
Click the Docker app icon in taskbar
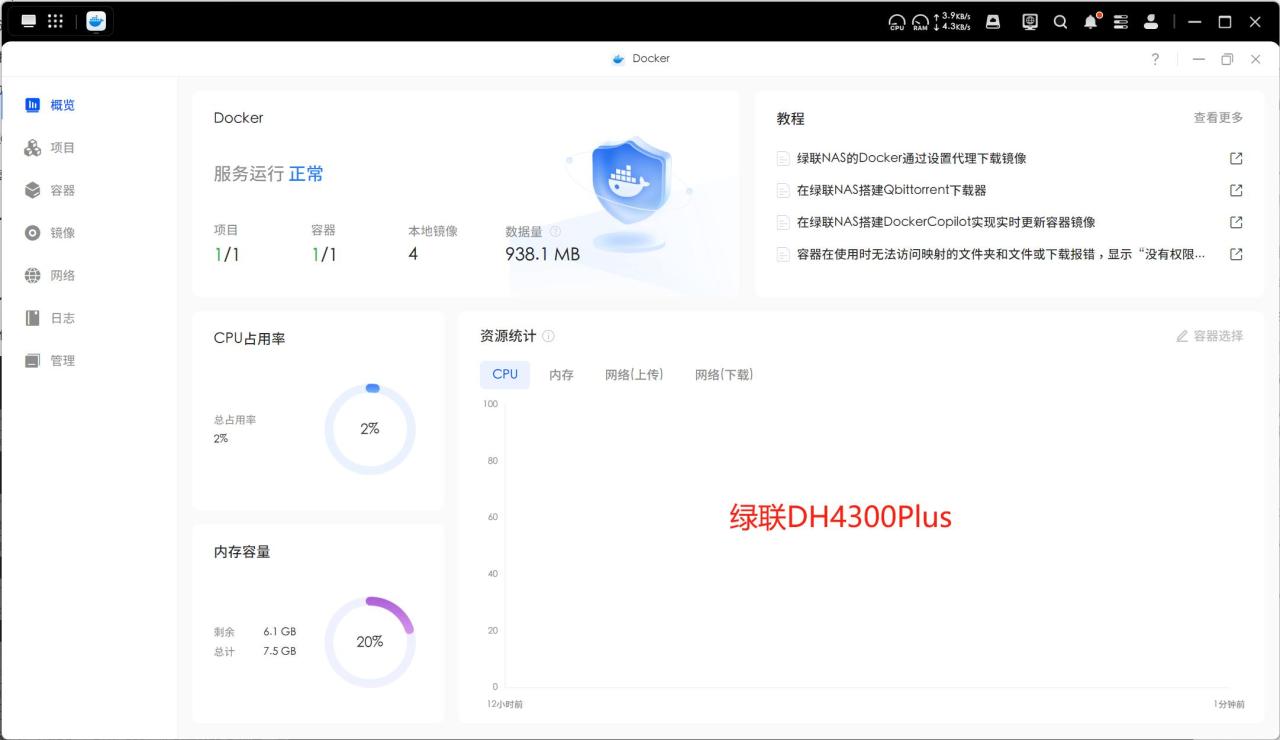pyautogui.click(x=96, y=21)
